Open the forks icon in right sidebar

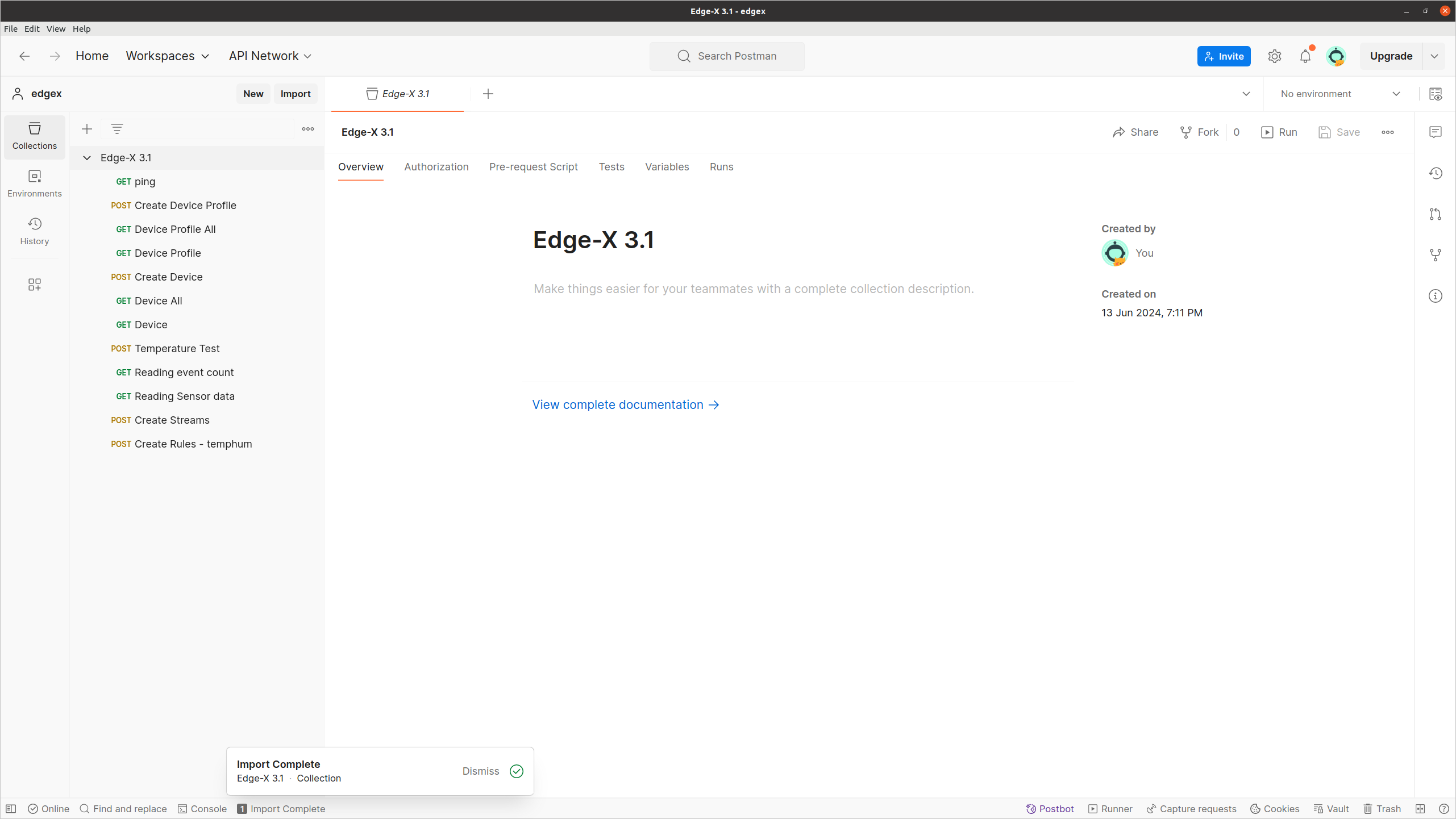[x=1436, y=255]
